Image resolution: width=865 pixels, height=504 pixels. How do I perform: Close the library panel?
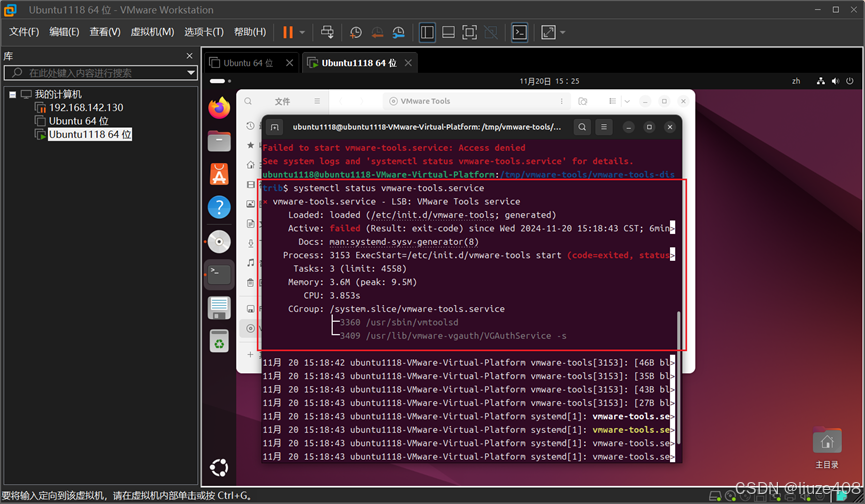189,56
